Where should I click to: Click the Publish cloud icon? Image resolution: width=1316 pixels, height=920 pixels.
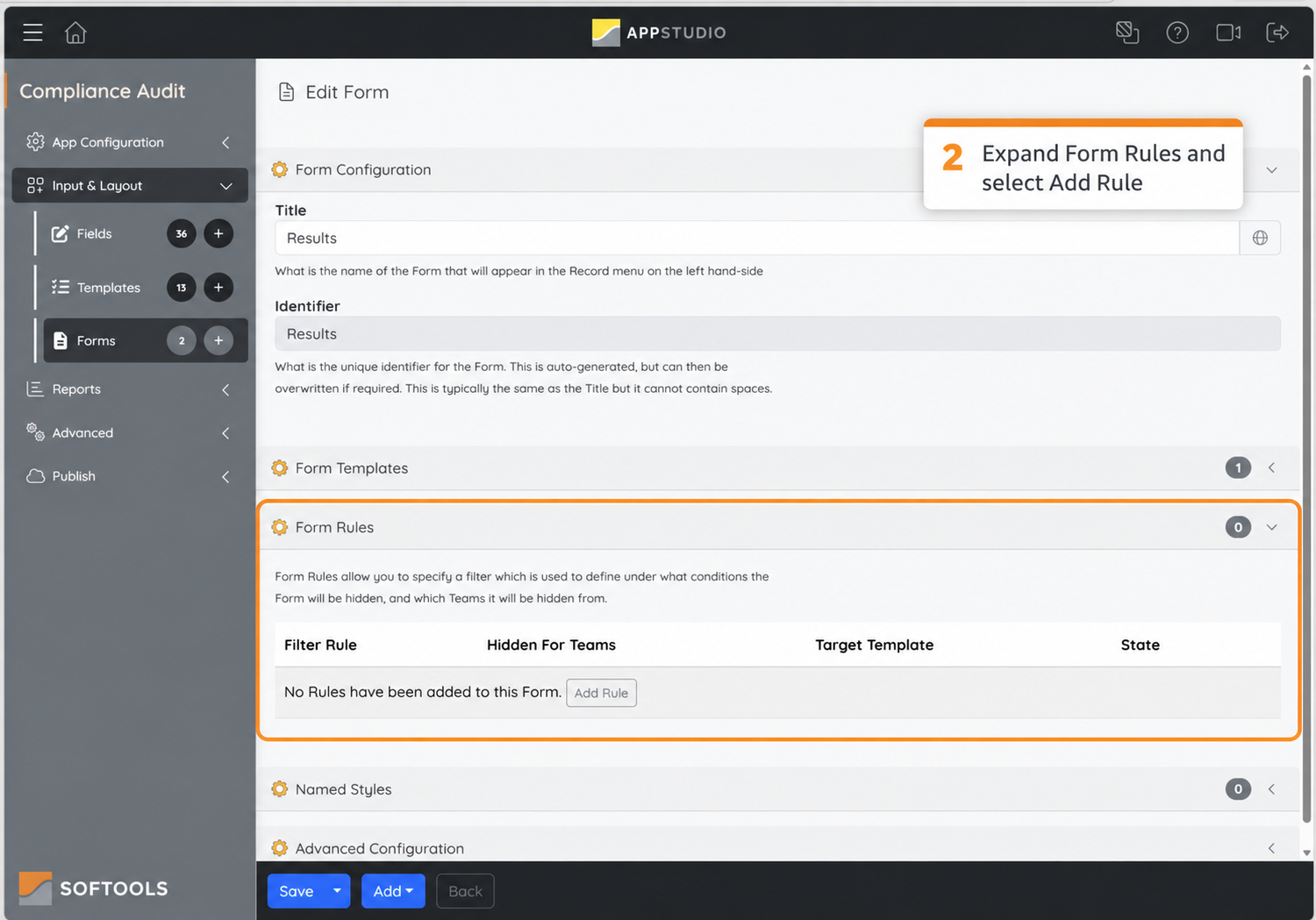coord(35,475)
